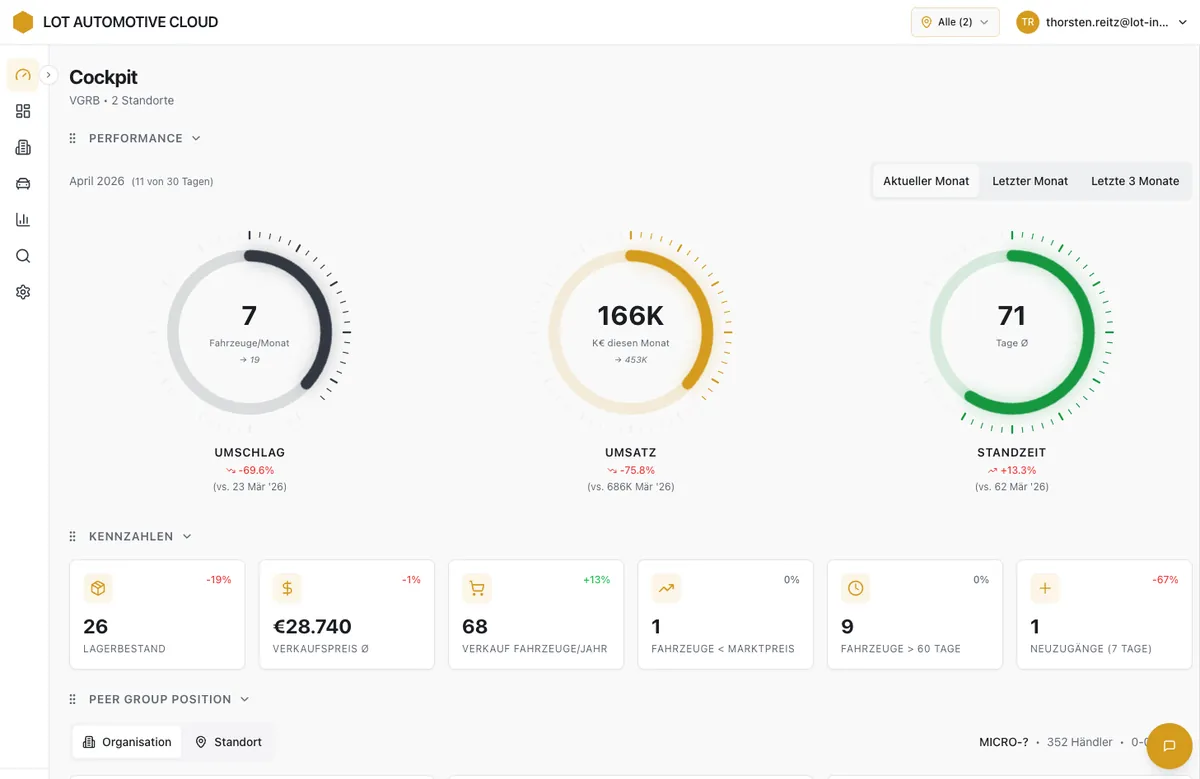Click the building icon in sidebar
1200x779 pixels.
[x=23, y=148]
